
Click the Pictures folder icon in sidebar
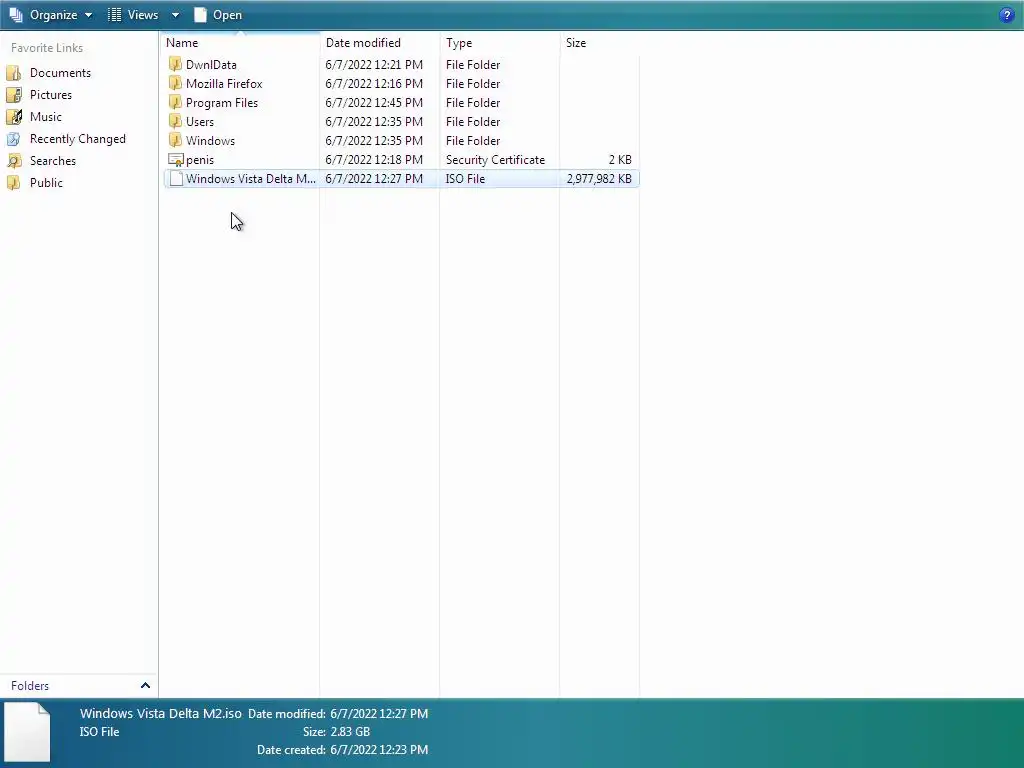click(14, 95)
